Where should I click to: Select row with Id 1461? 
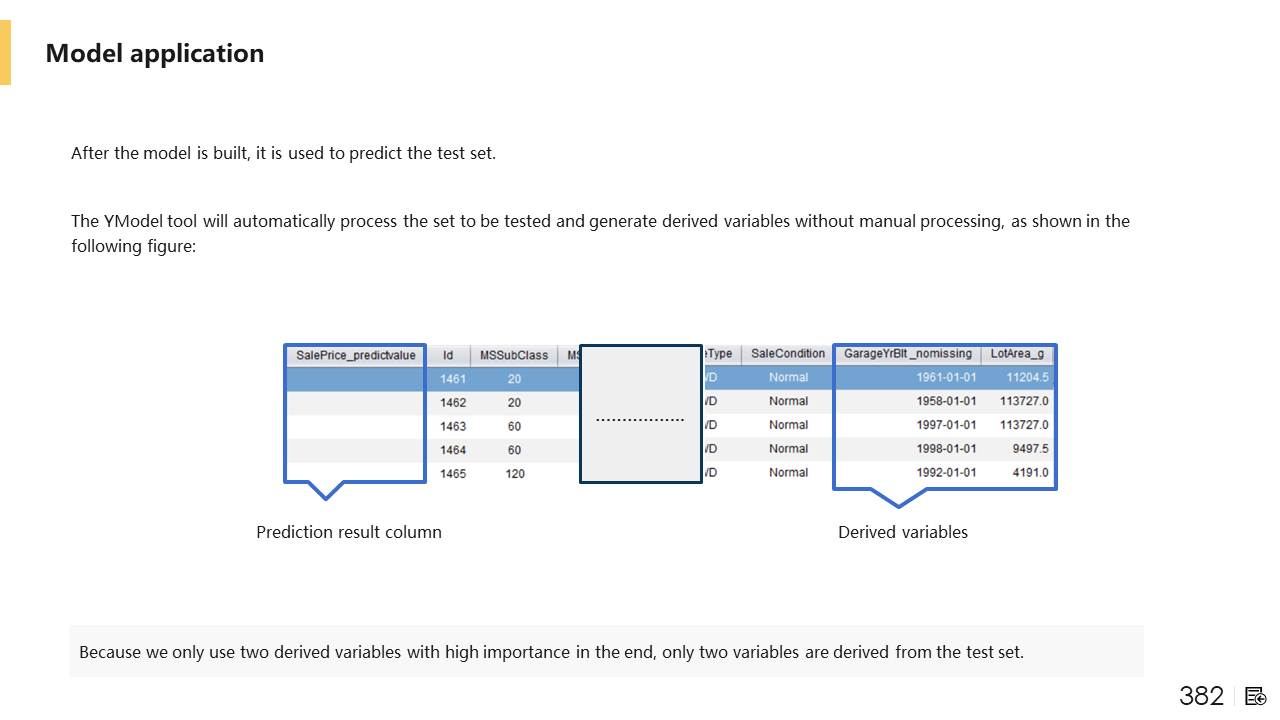pos(453,379)
